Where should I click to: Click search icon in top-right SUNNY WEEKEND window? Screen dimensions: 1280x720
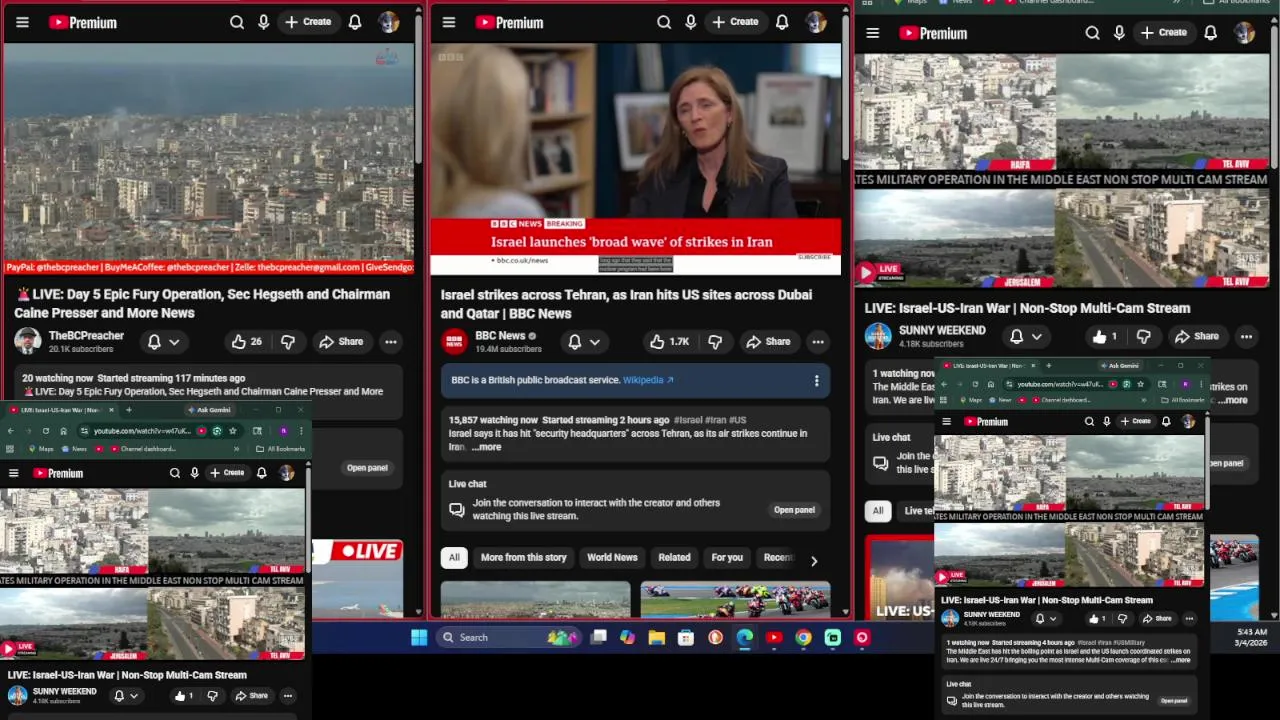(1092, 33)
